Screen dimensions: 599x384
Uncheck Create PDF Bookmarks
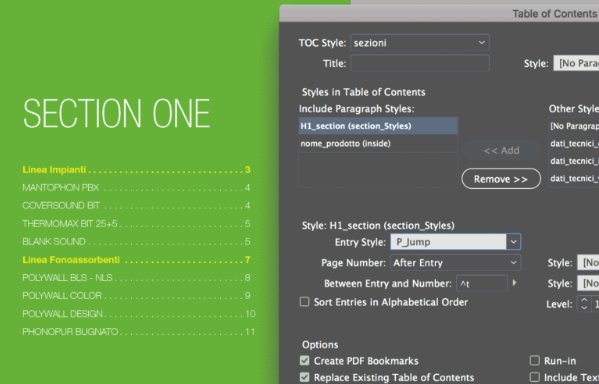tap(304, 361)
